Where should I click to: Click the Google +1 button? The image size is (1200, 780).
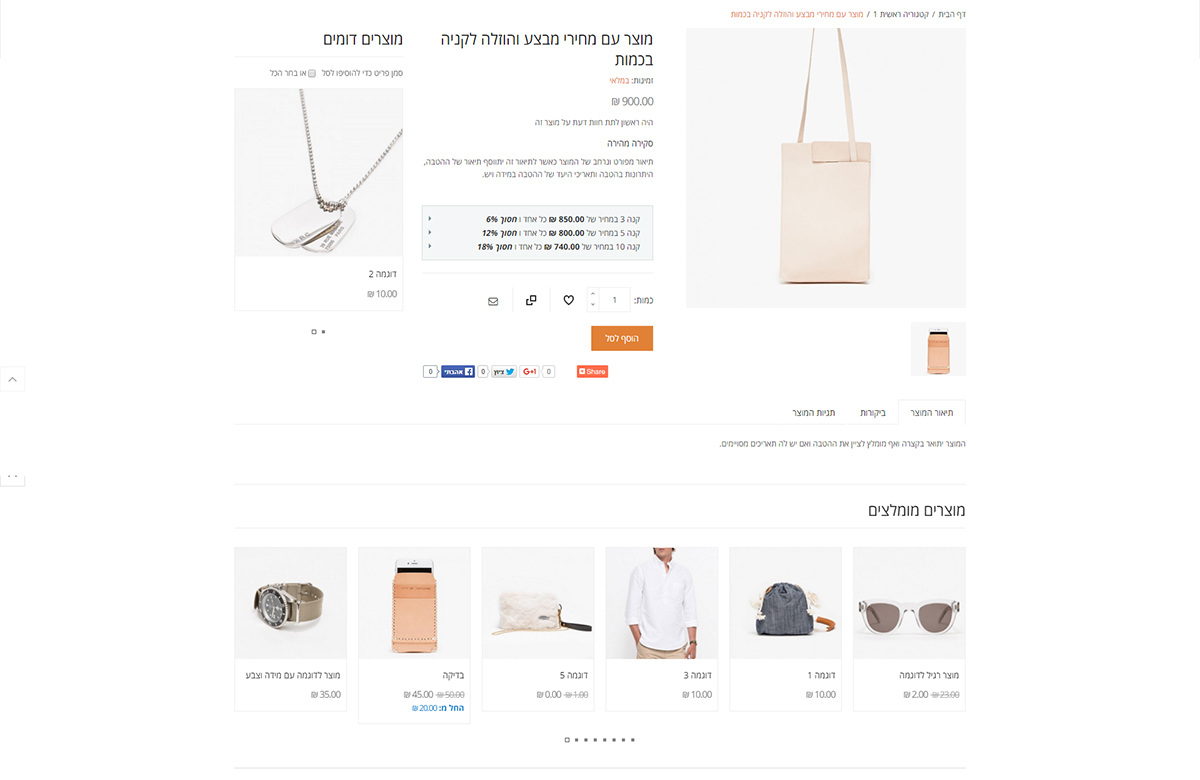click(529, 371)
